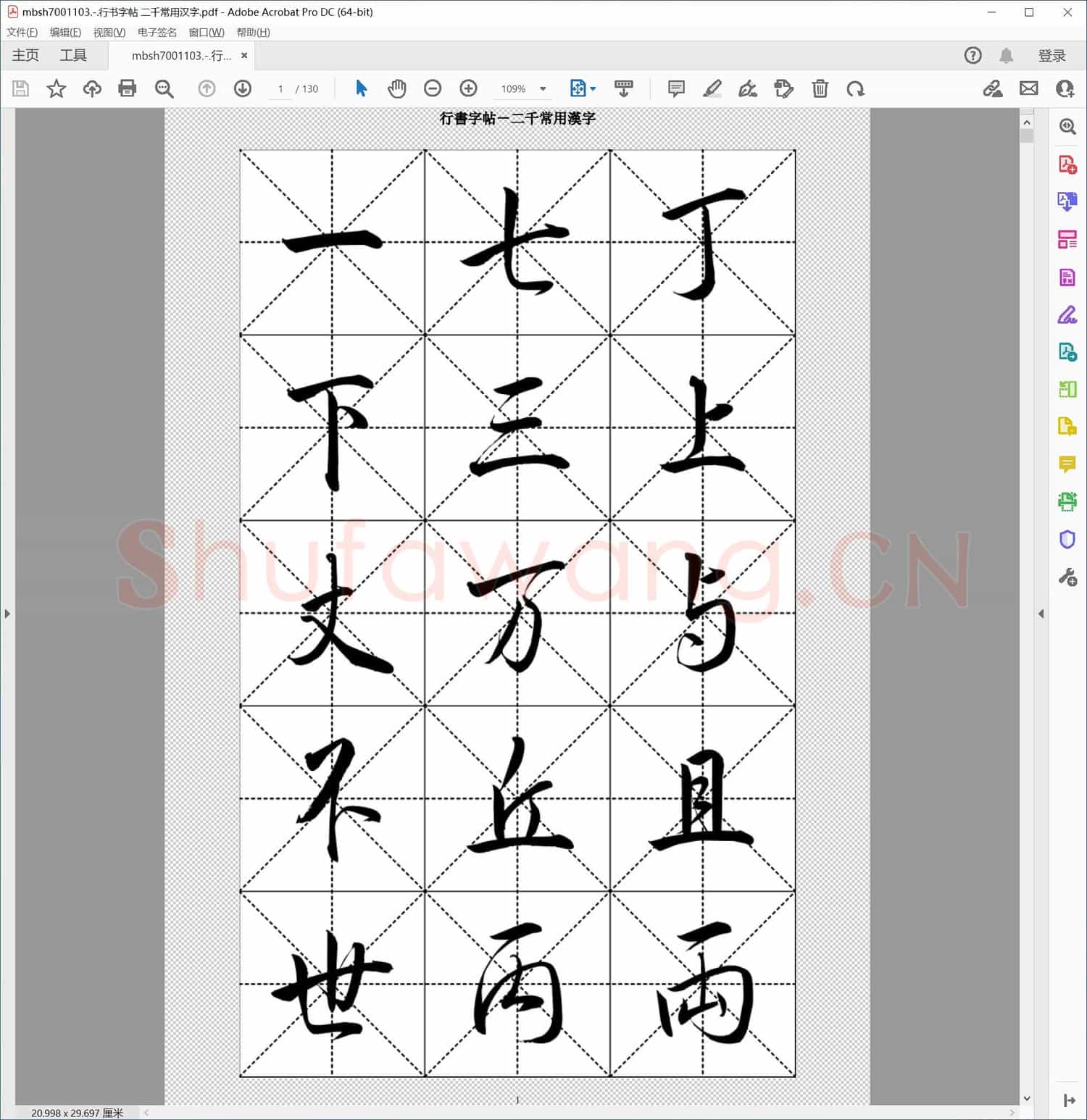Click the 主页 home button
The image size is (1087, 1120).
pyautogui.click(x=25, y=55)
